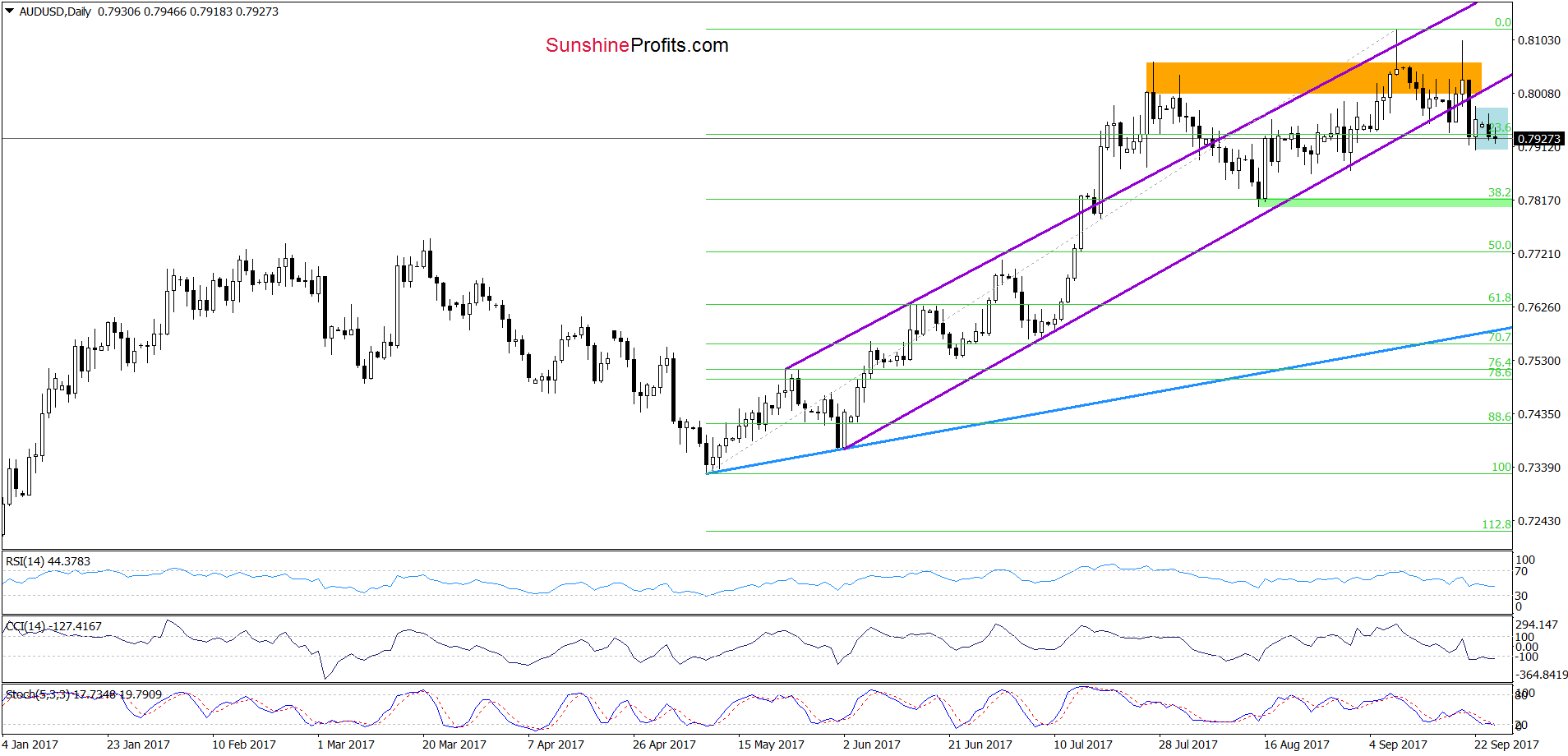Click the 0.0 Fibonacci level label
This screenshot has height=756, width=1568.
click(x=1502, y=22)
